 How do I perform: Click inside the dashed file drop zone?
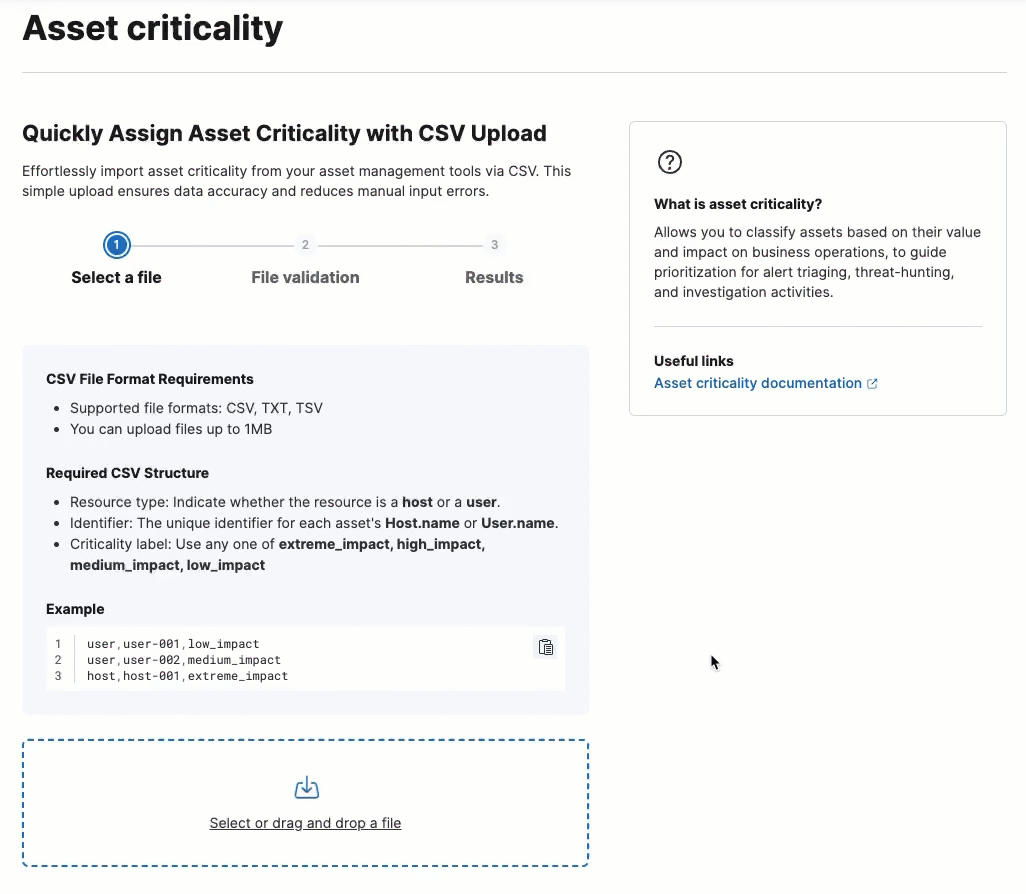[305, 803]
